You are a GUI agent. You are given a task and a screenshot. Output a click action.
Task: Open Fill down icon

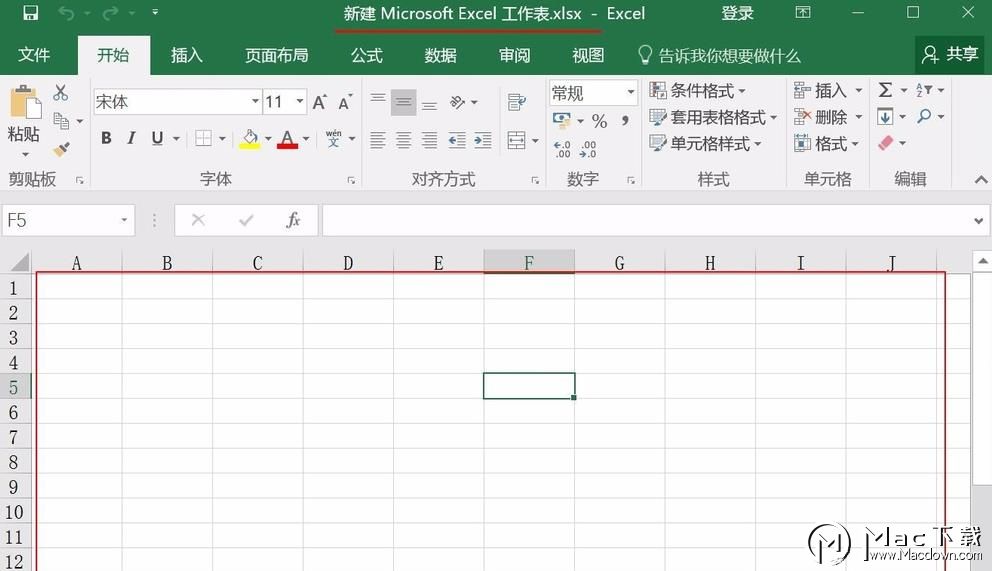click(885, 116)
